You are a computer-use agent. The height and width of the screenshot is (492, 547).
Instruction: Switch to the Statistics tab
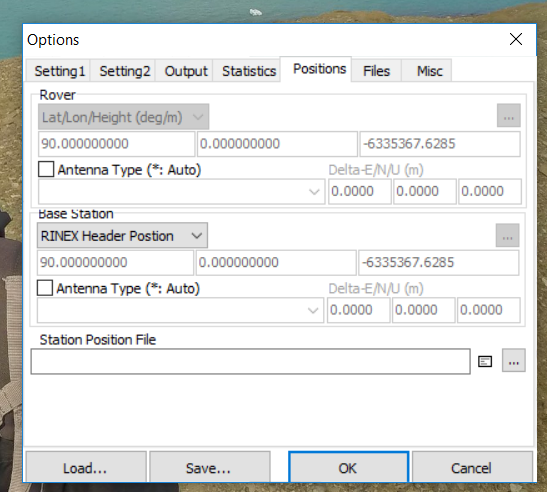[x=249, y=71]
